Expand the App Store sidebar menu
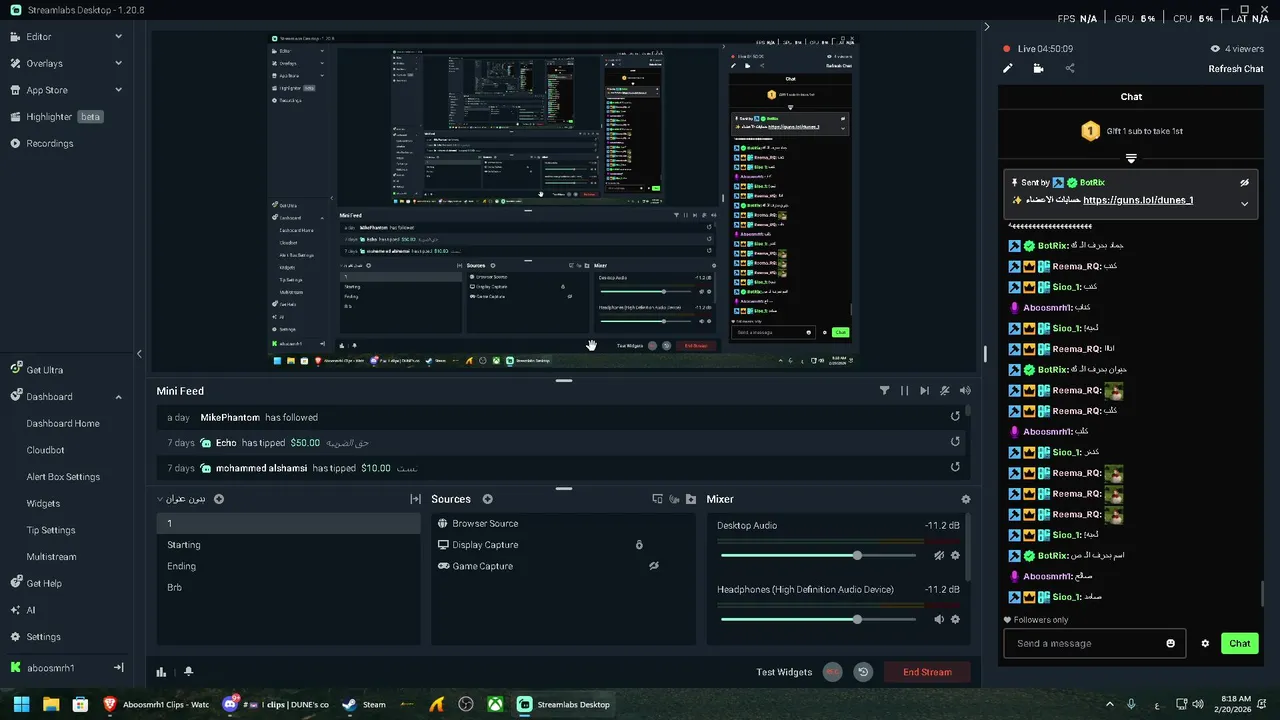The height and width of the screenshot is (720, 1280). pos(118,90)
